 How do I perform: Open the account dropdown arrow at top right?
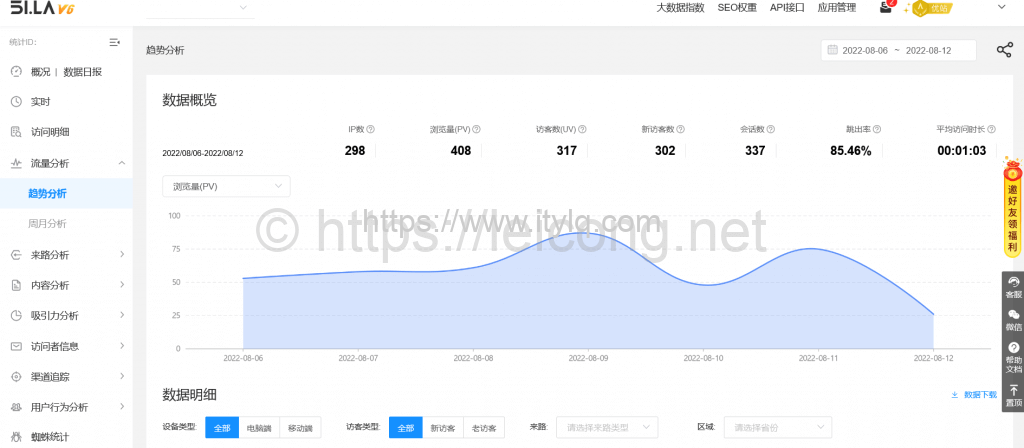point(1004,7)
